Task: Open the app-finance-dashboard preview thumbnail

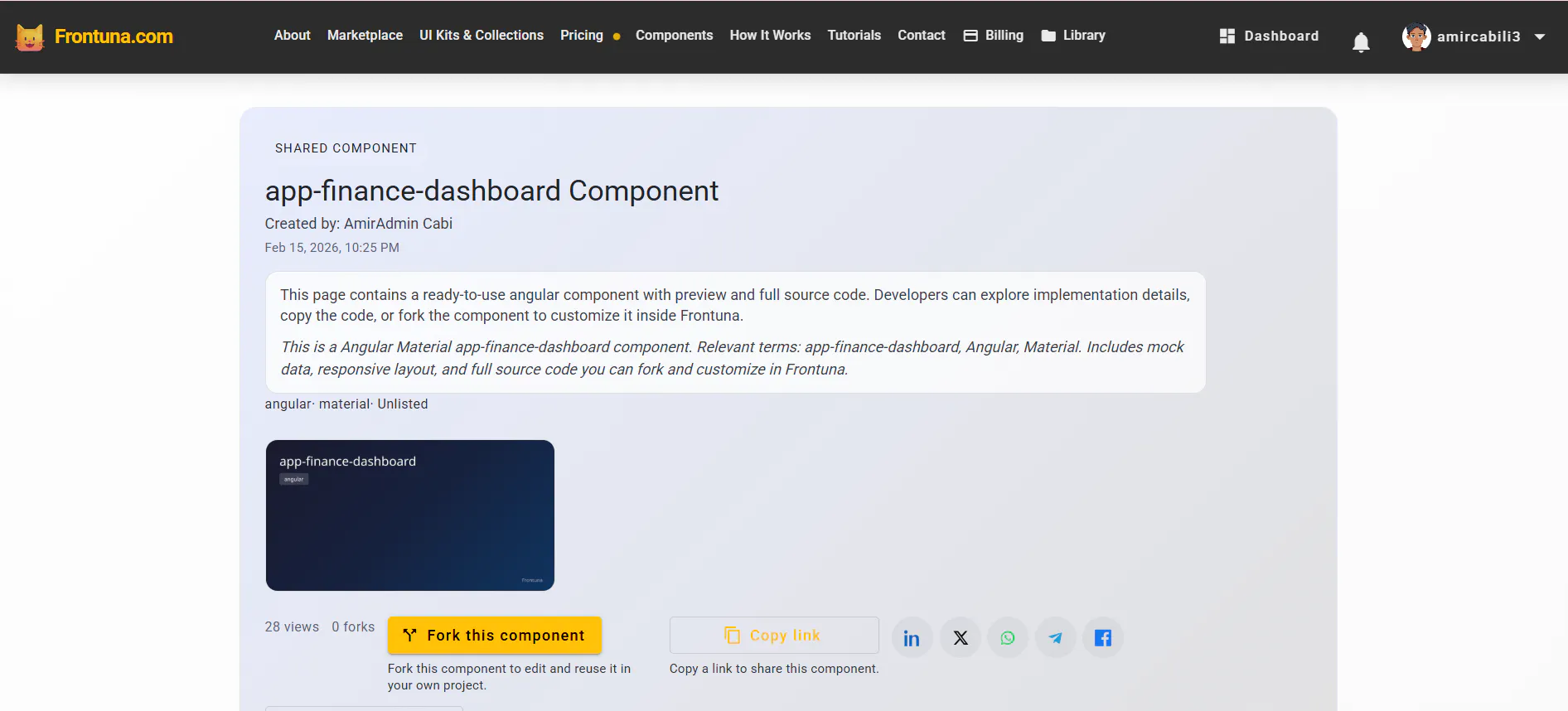Action: point(410,515)
